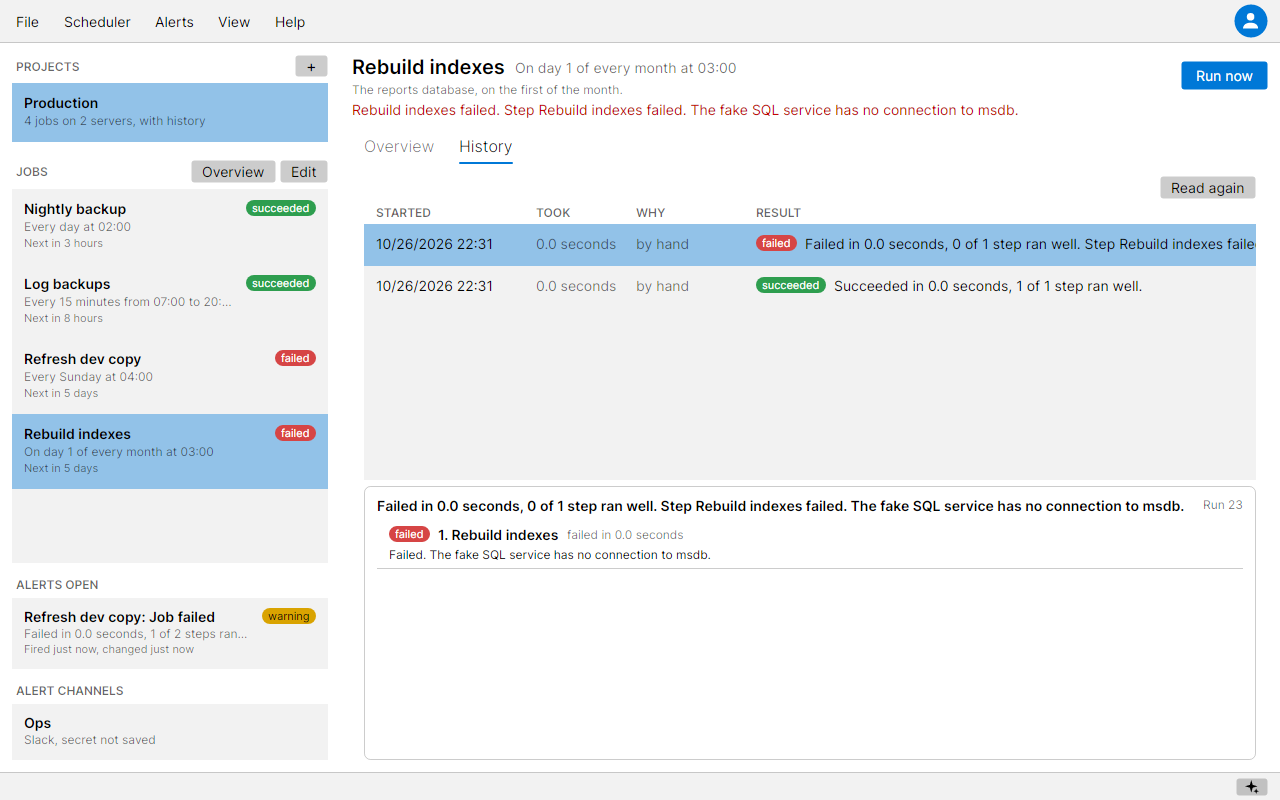1280x800 pixels.
Task: Select the History tab
Action: click(486, 147)
